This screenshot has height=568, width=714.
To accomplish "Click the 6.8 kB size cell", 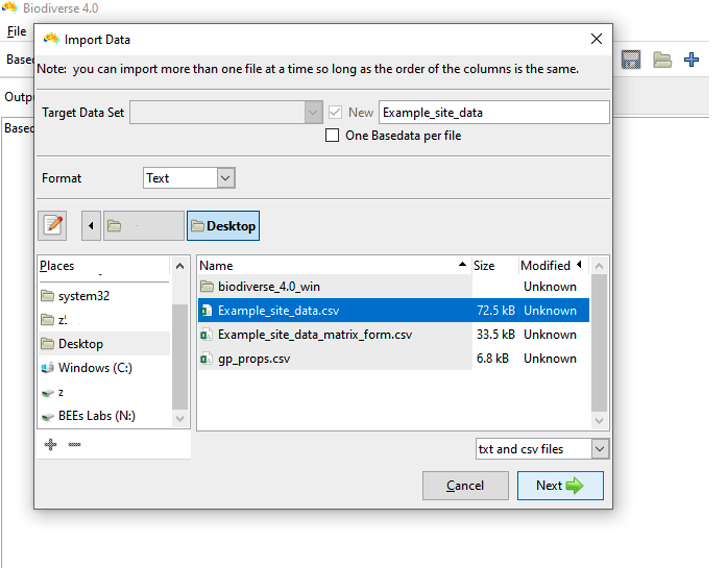I will [495, 358].
